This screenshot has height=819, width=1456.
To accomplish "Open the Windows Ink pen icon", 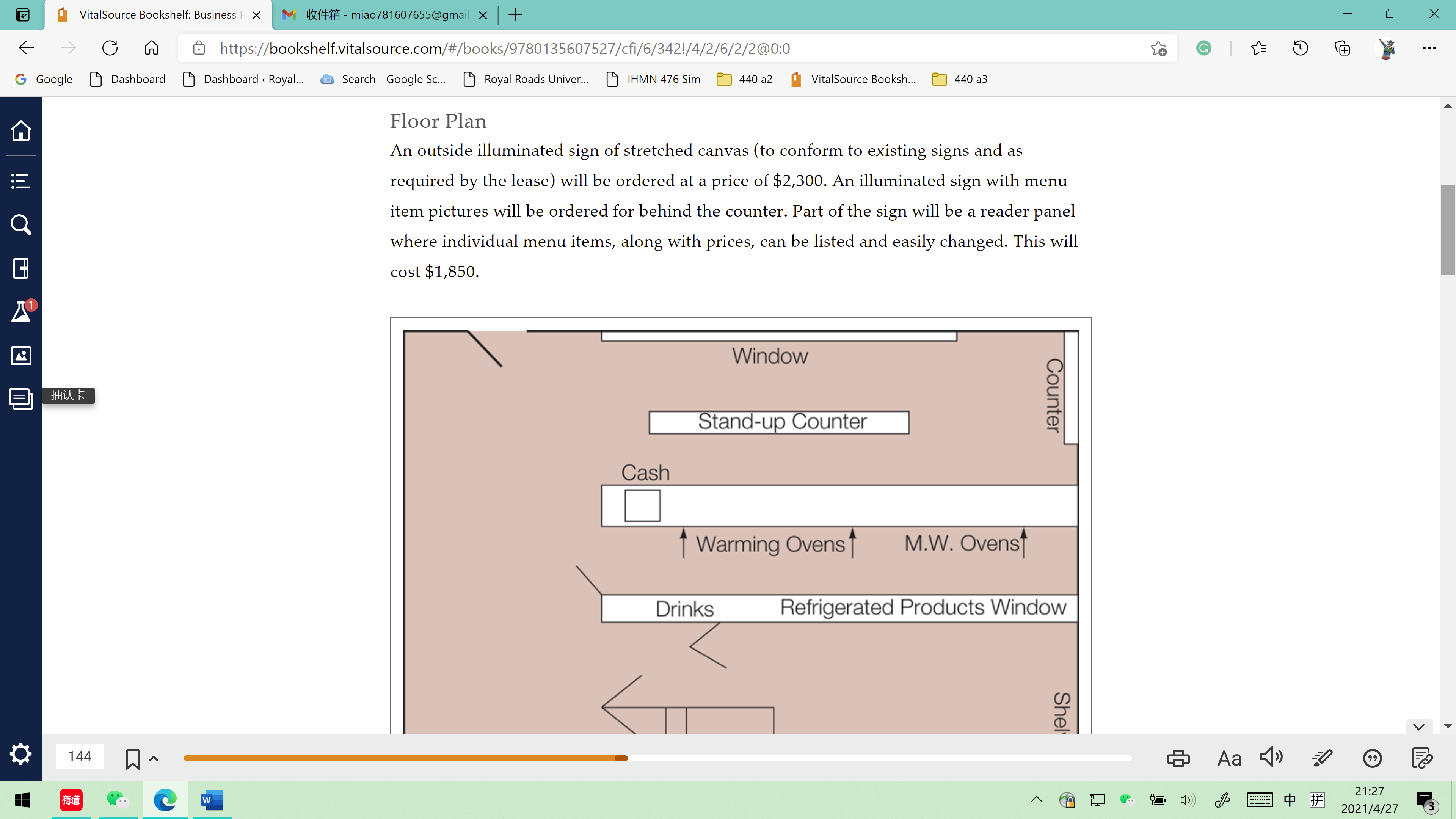I will pyautogui.click(x=1222, y=800).
